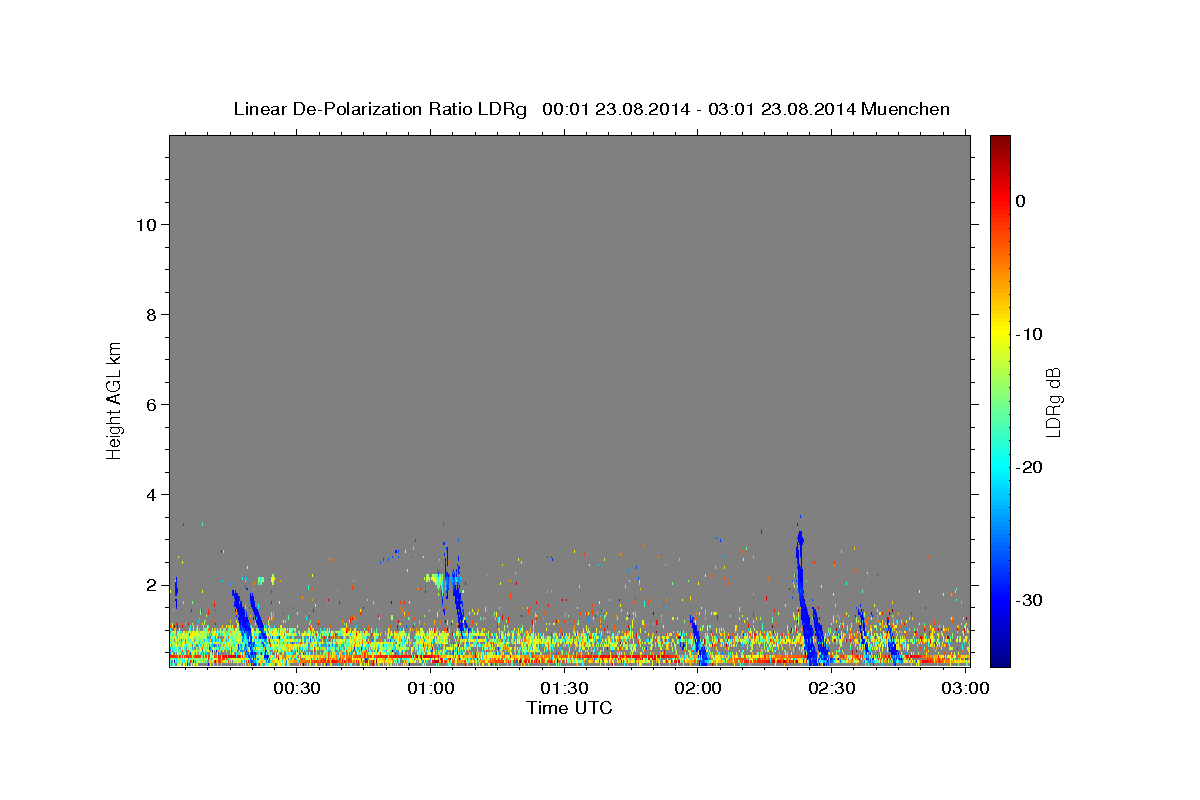Click the height tick label 4
1200x800 pixels.
(x=151, y=495)
